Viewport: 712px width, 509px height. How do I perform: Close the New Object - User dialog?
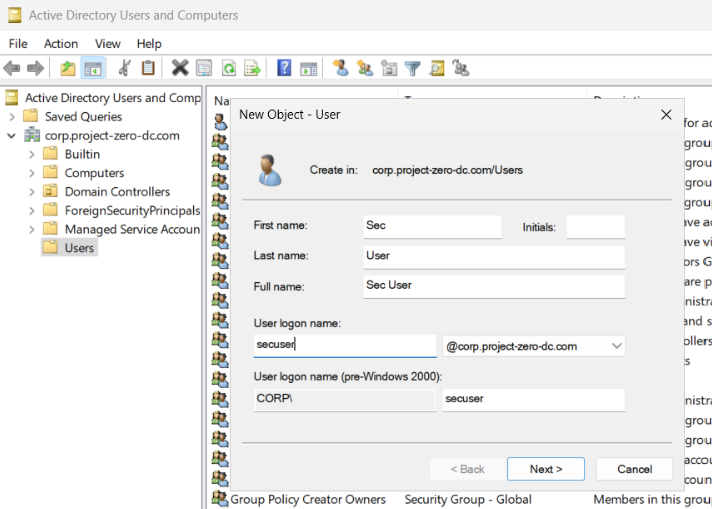[666, 114]
